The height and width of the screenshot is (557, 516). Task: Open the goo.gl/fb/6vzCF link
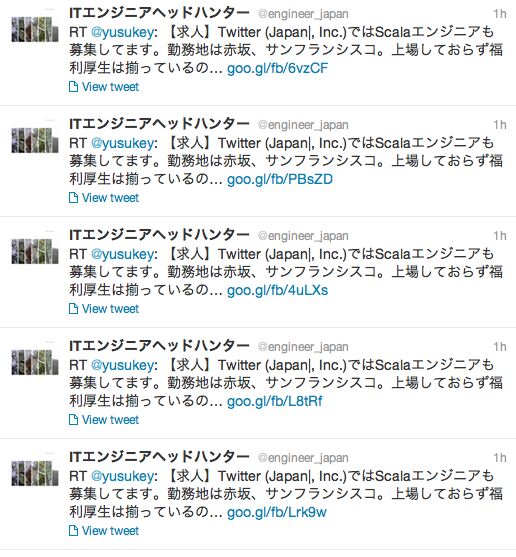[277, 68]
